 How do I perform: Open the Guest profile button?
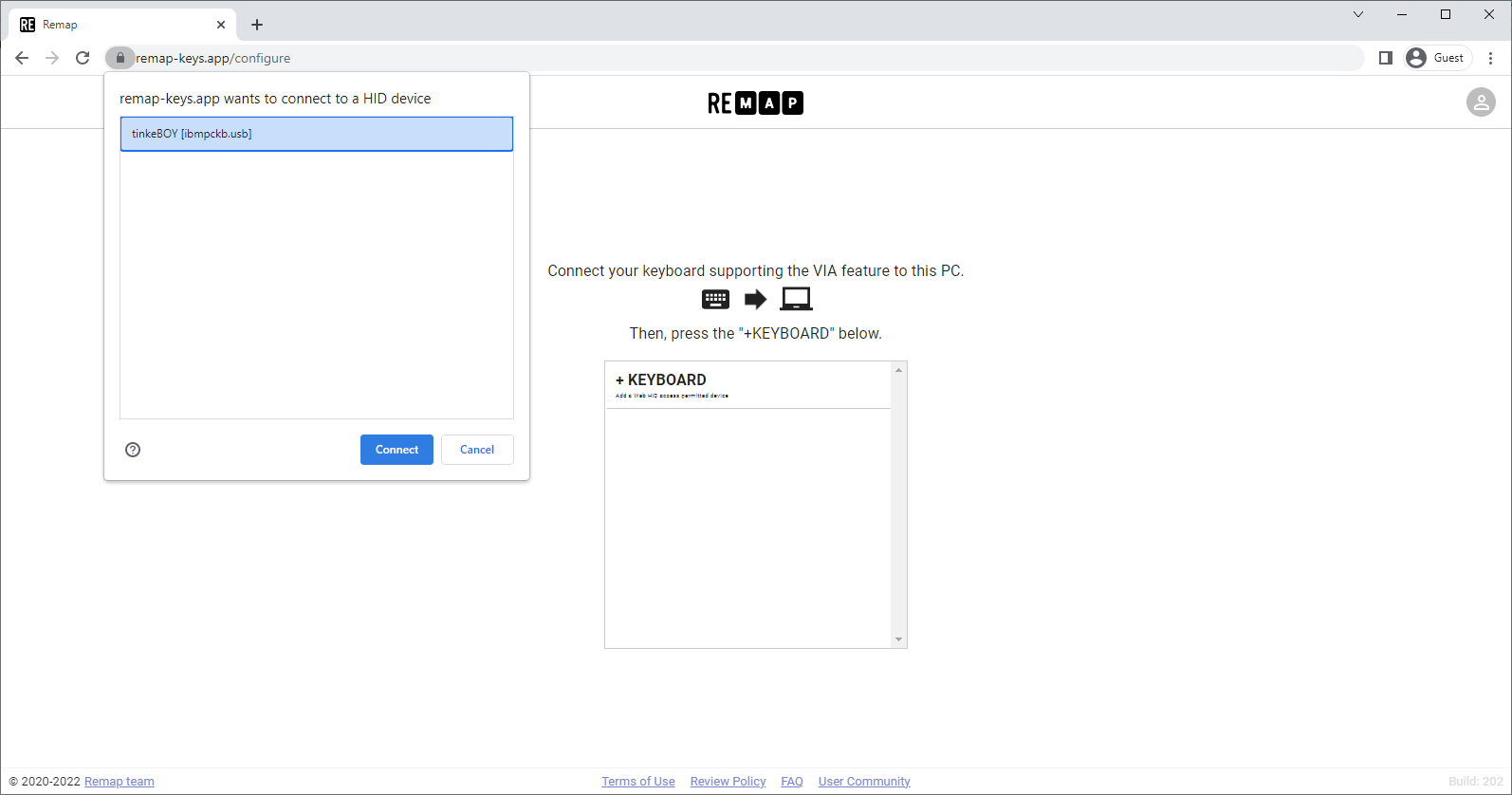[x=1438, y=58]
